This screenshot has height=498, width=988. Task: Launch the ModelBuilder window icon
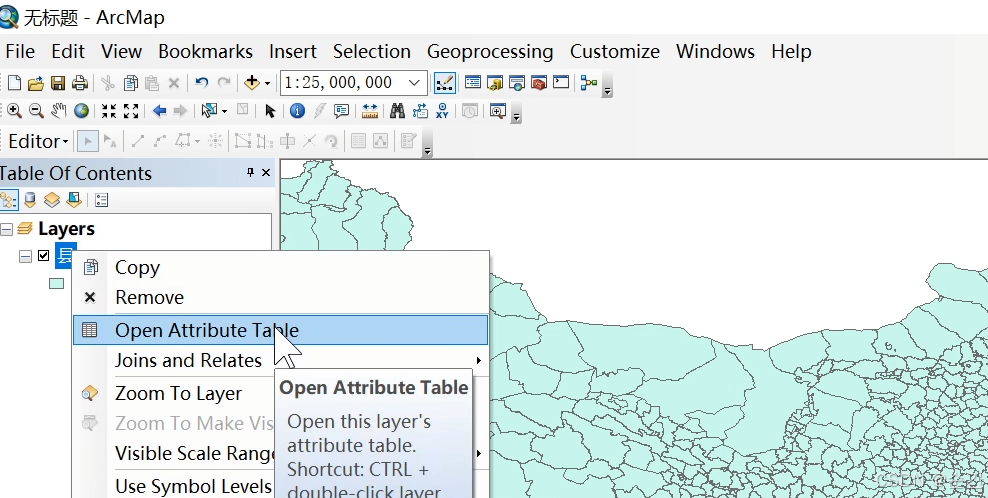point(589,83)
